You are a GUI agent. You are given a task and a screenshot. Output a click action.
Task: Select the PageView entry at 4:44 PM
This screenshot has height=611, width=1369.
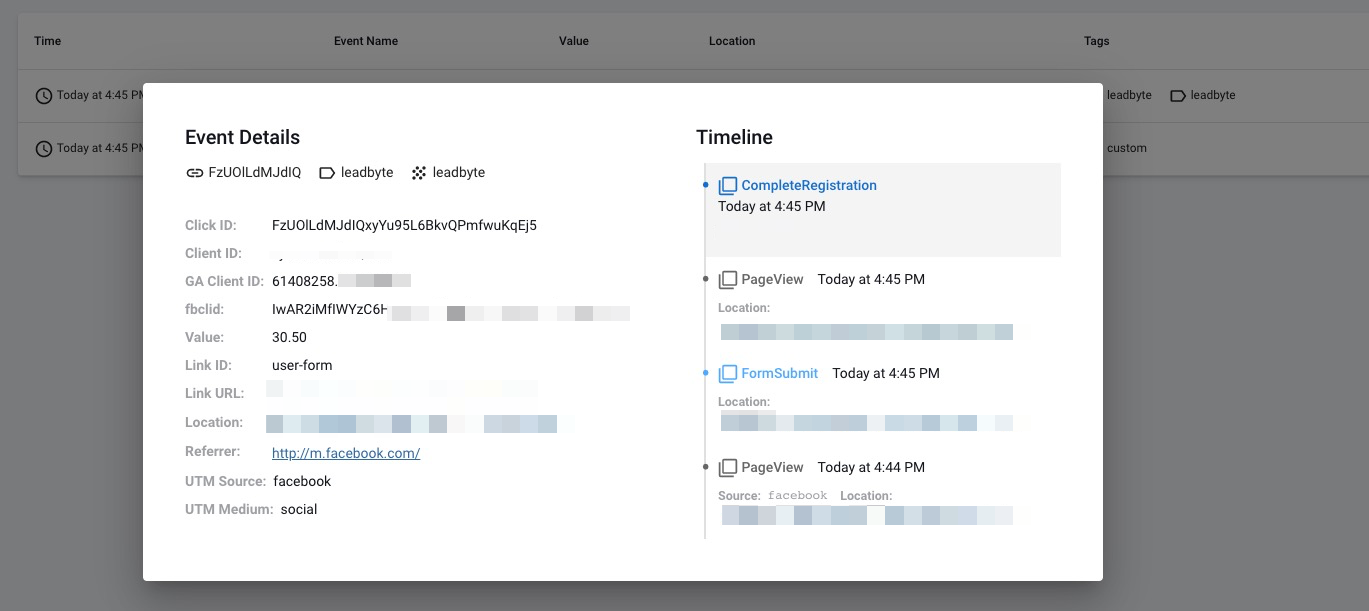point(772,468)
